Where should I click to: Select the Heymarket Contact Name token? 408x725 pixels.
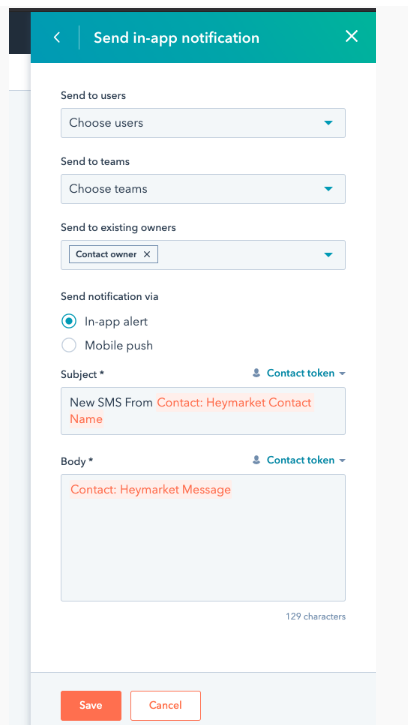(x=191, y=411)
